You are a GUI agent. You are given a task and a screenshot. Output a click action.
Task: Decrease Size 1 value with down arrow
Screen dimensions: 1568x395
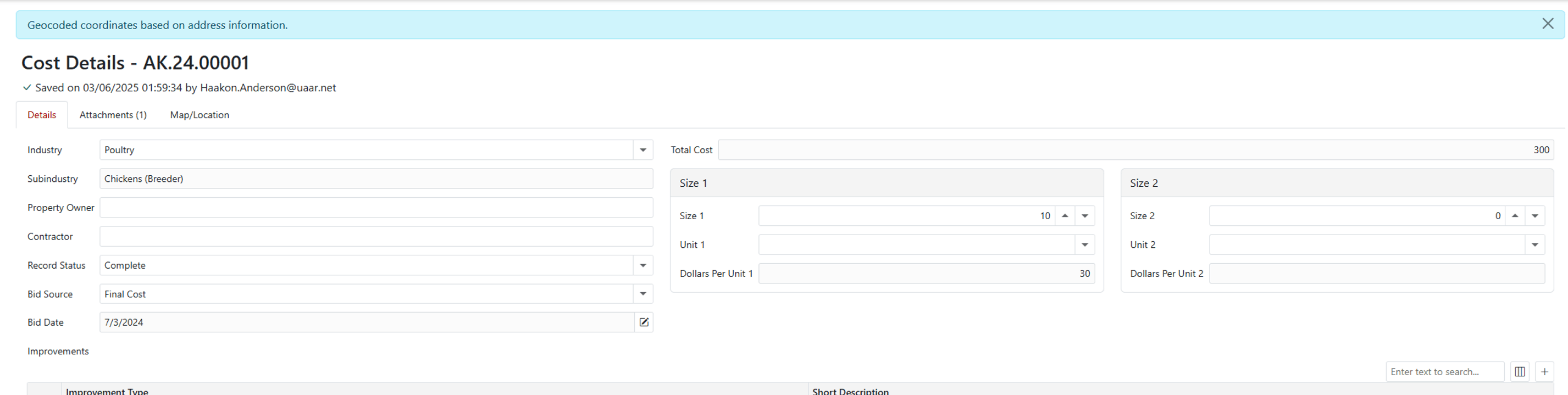click(1085, 216)
